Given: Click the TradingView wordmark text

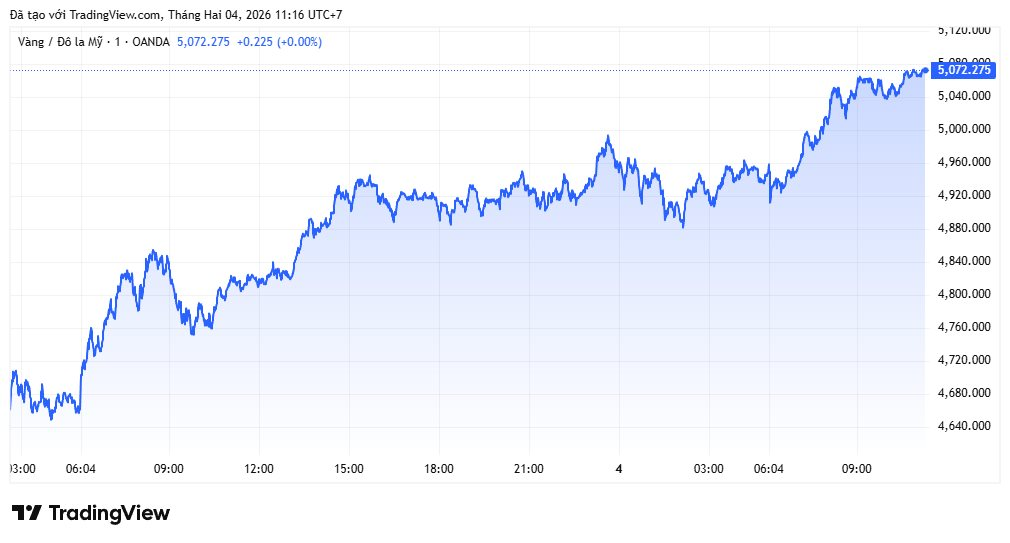Looking at the screenshot, I should (x=109, y=513).
